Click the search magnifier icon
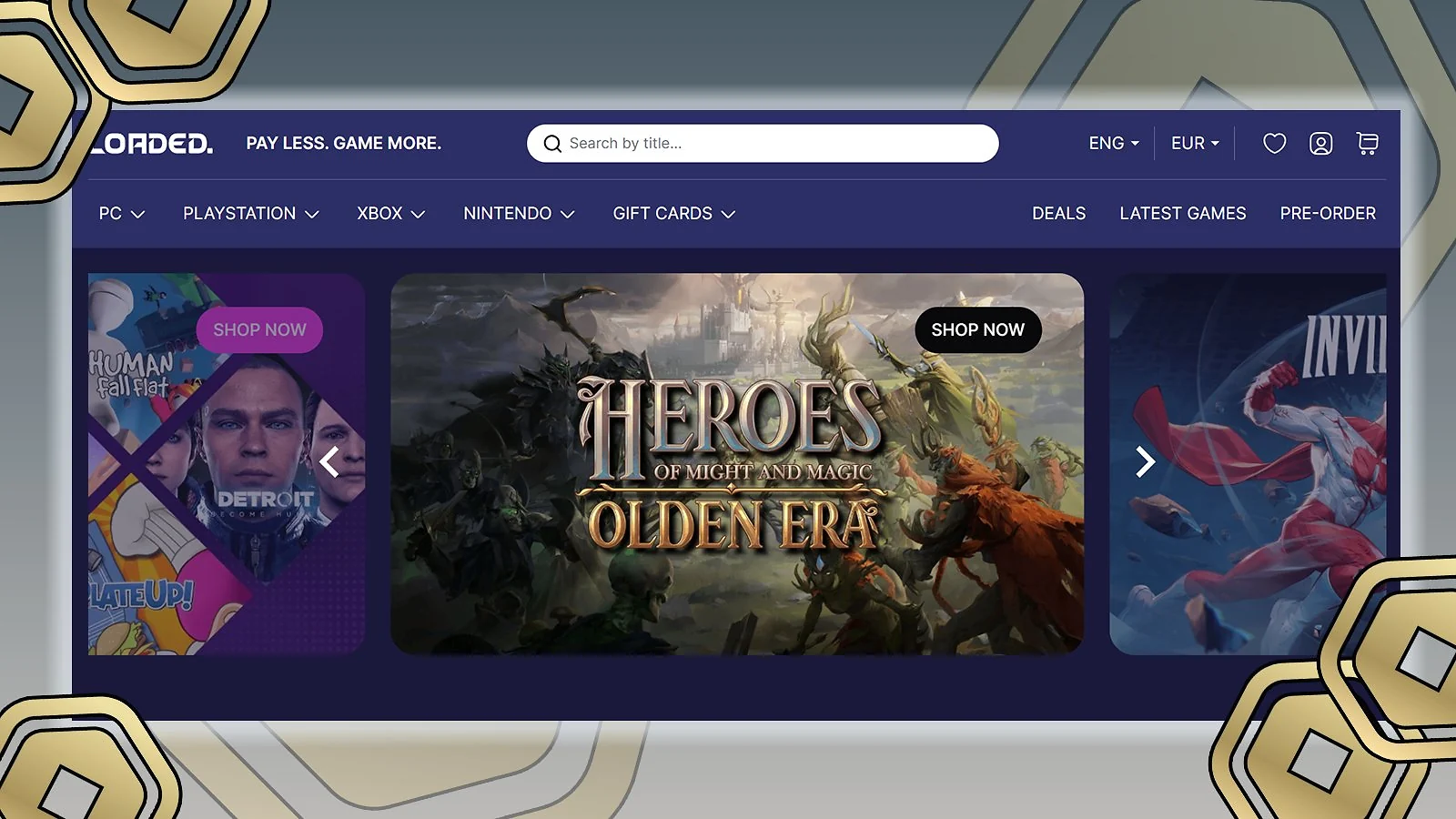 coord(552,144)
